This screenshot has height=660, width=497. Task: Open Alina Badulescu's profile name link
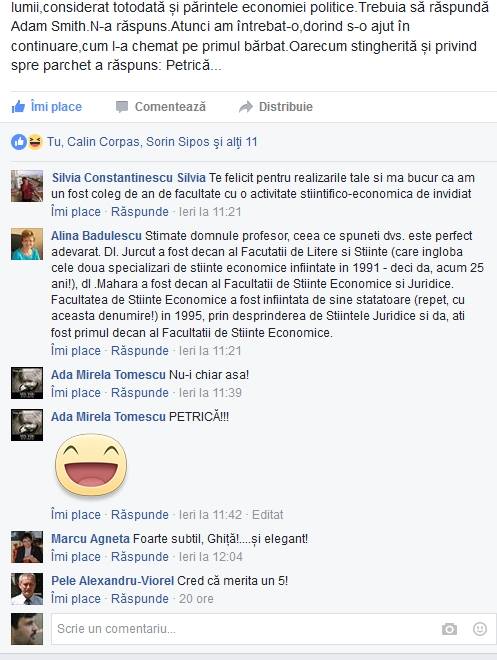pyautogui.click(x=96, y=236)
